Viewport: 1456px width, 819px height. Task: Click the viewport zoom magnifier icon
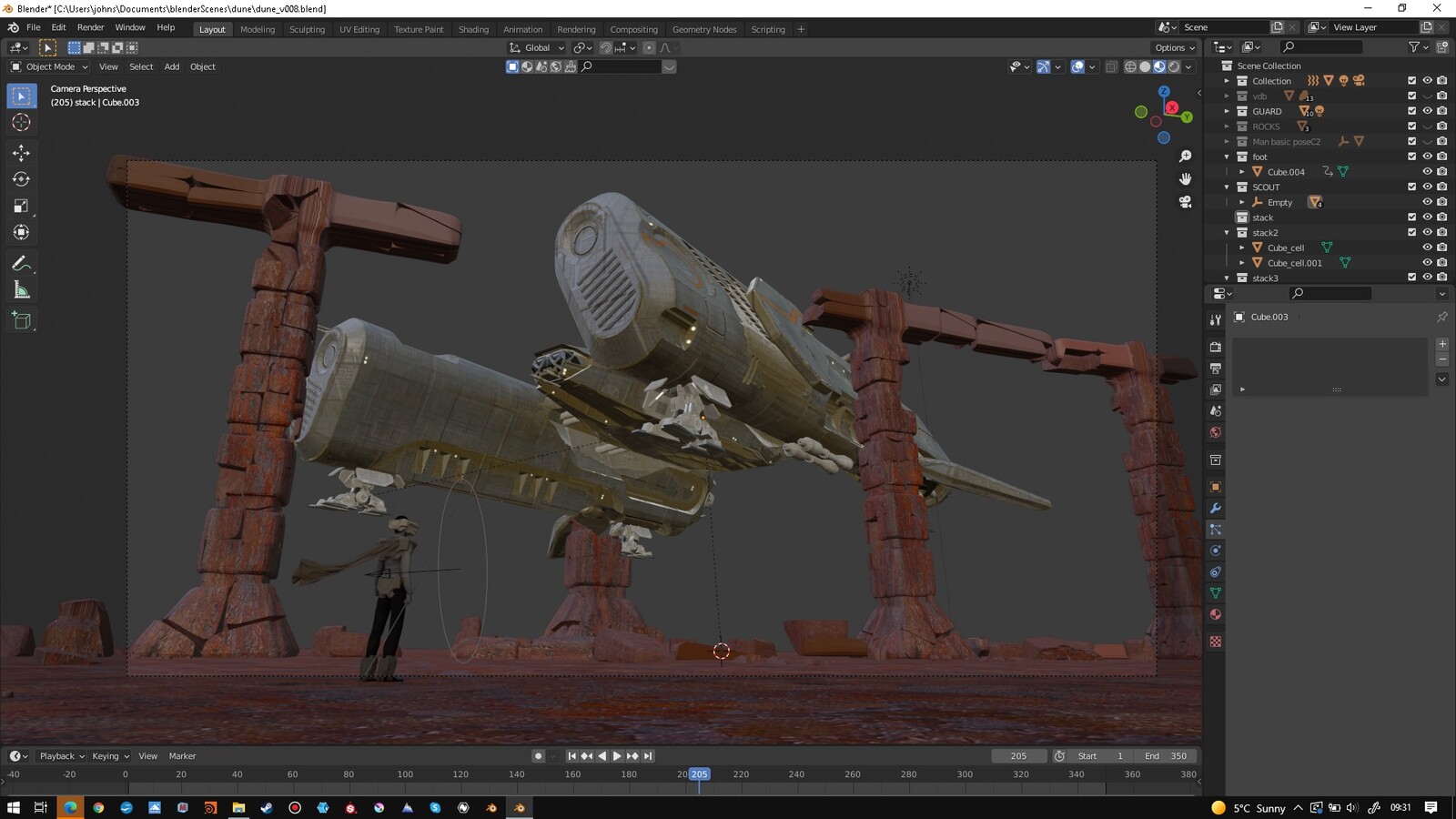pos(1185,157)
